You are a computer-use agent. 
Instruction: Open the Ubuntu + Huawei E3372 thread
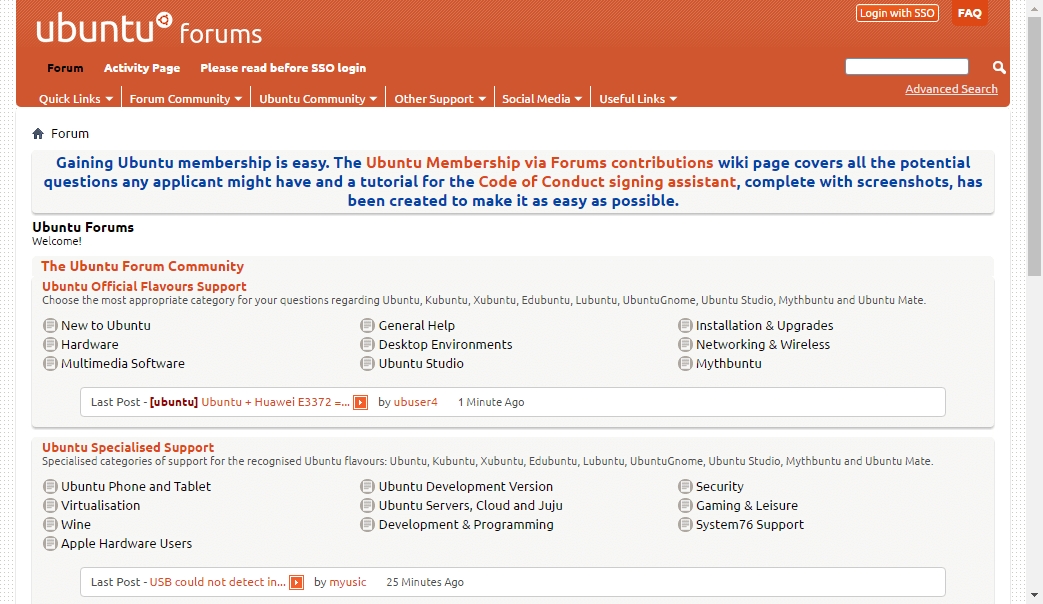click(275, 402)
